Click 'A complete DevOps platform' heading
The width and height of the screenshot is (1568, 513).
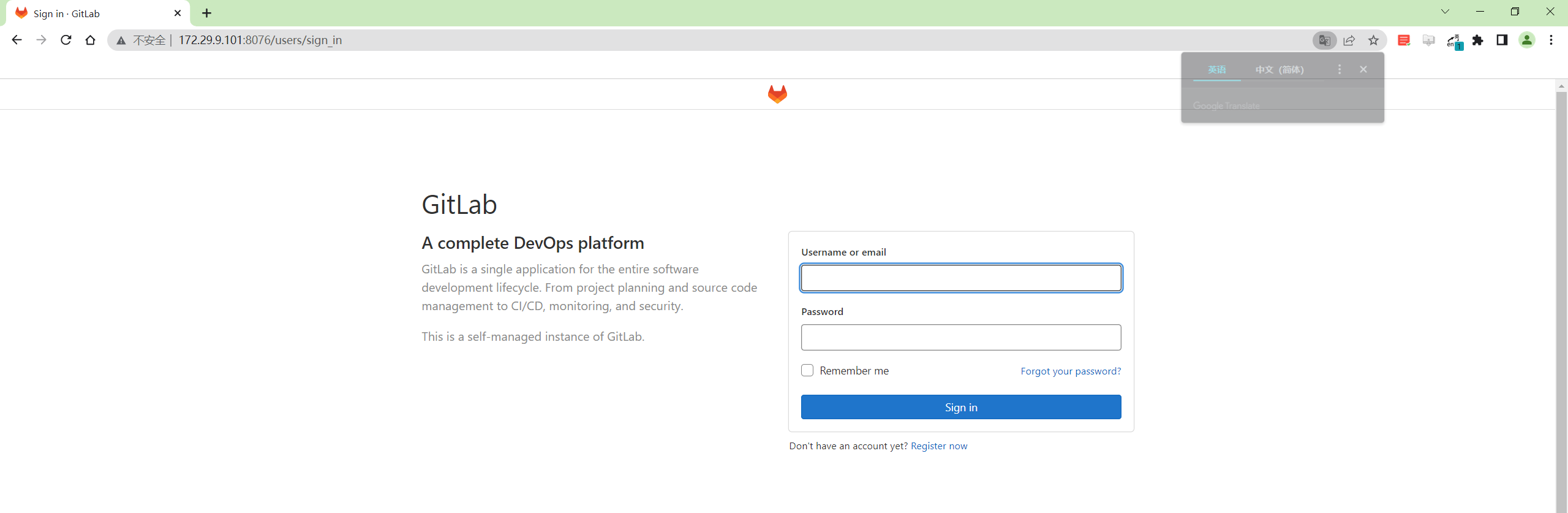click(533, 243)
